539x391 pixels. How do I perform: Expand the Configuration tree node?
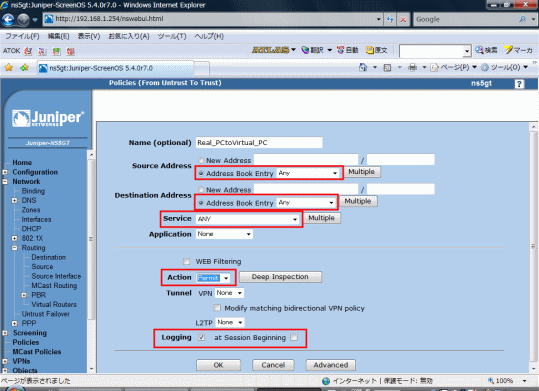[x=5, y=172]
